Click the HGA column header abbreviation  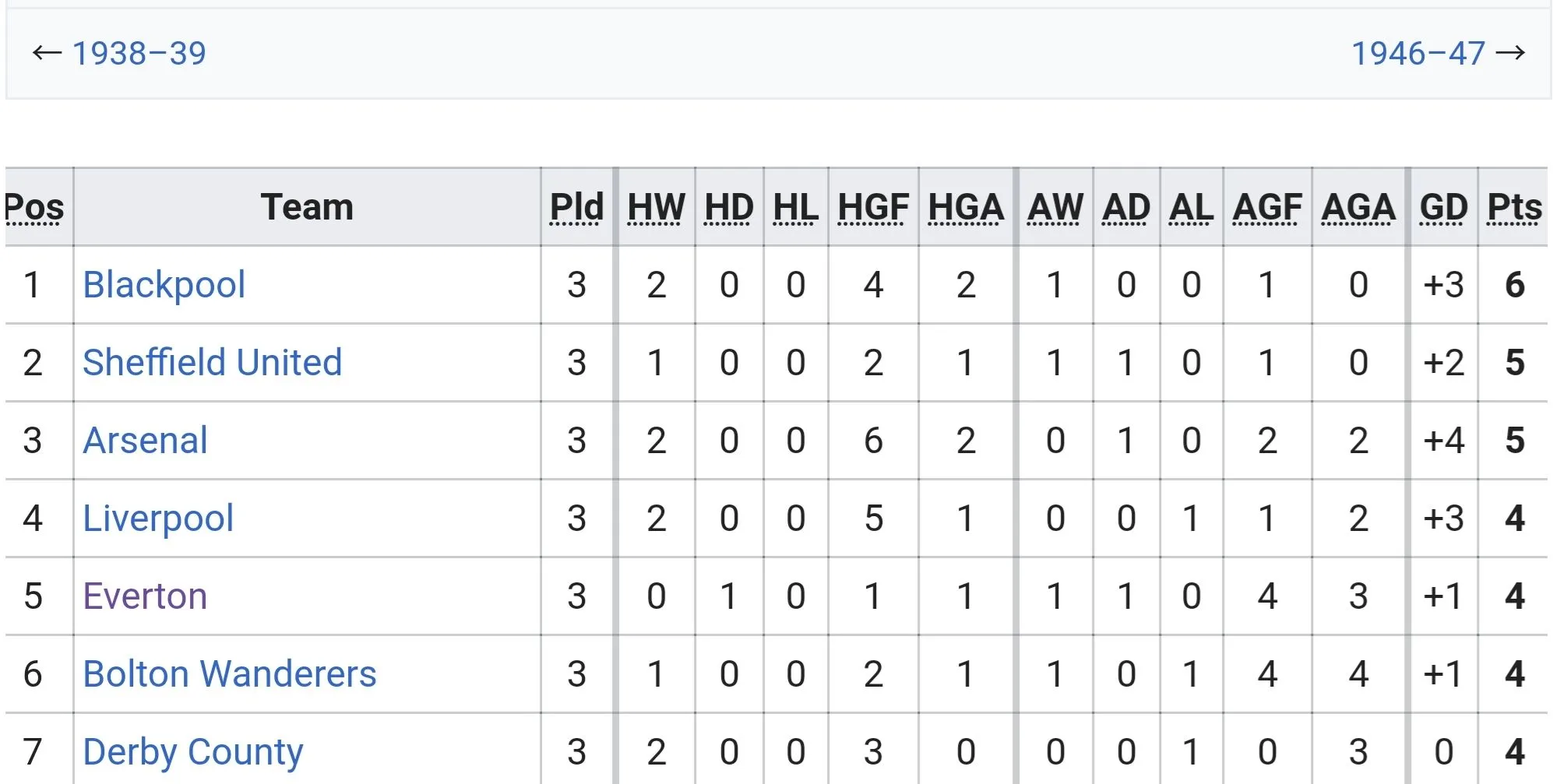(966, 208)
